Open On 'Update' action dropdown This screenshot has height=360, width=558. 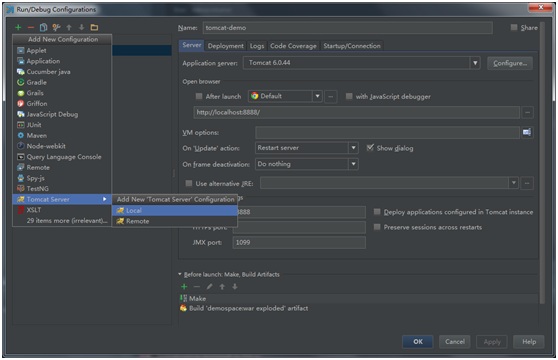(306, 148)
